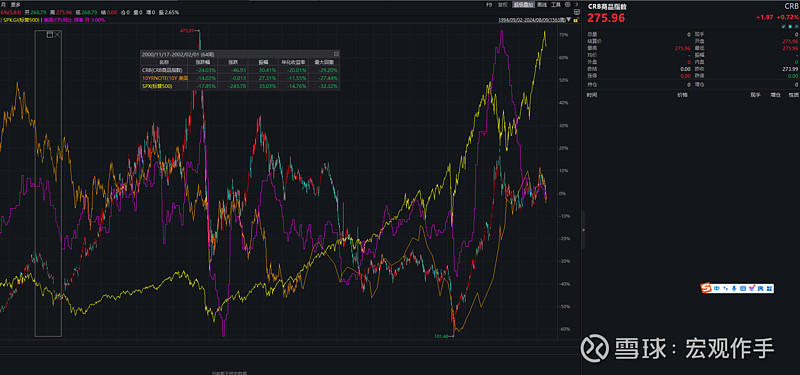Select the highlighted 超级叠加 toolbar item

523,5
